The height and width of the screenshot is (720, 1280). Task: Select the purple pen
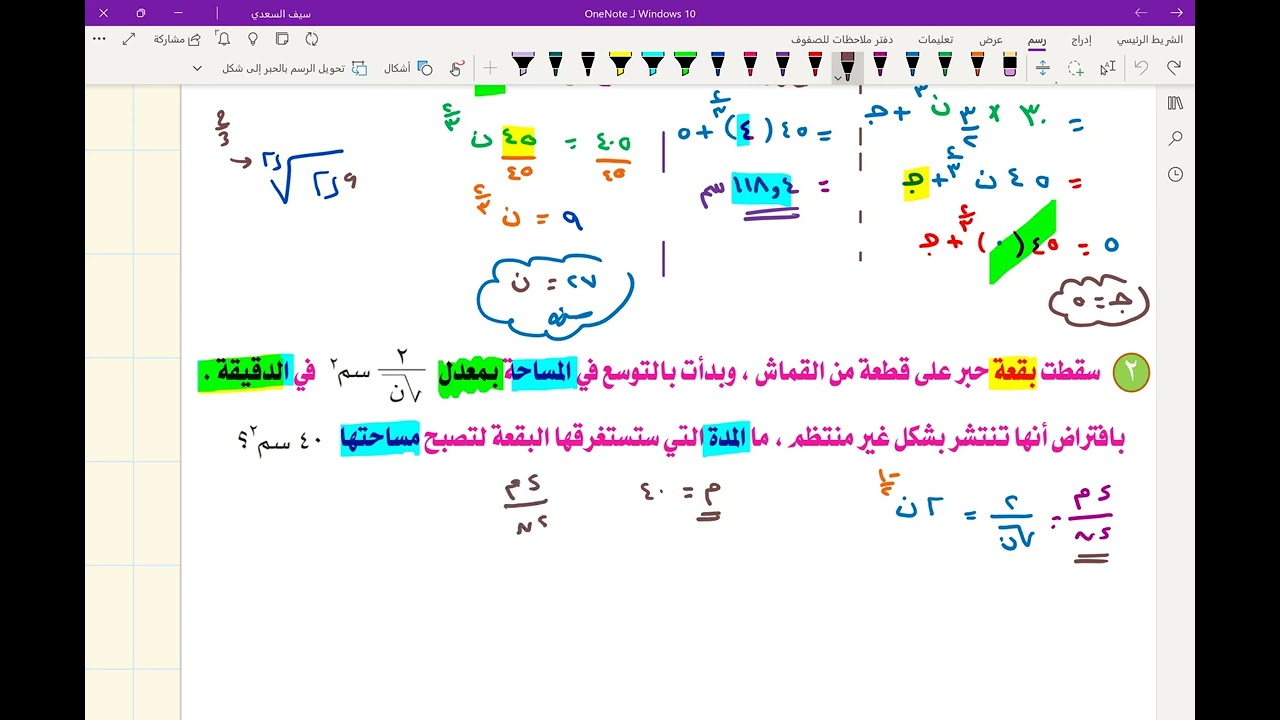coord(782,66)
